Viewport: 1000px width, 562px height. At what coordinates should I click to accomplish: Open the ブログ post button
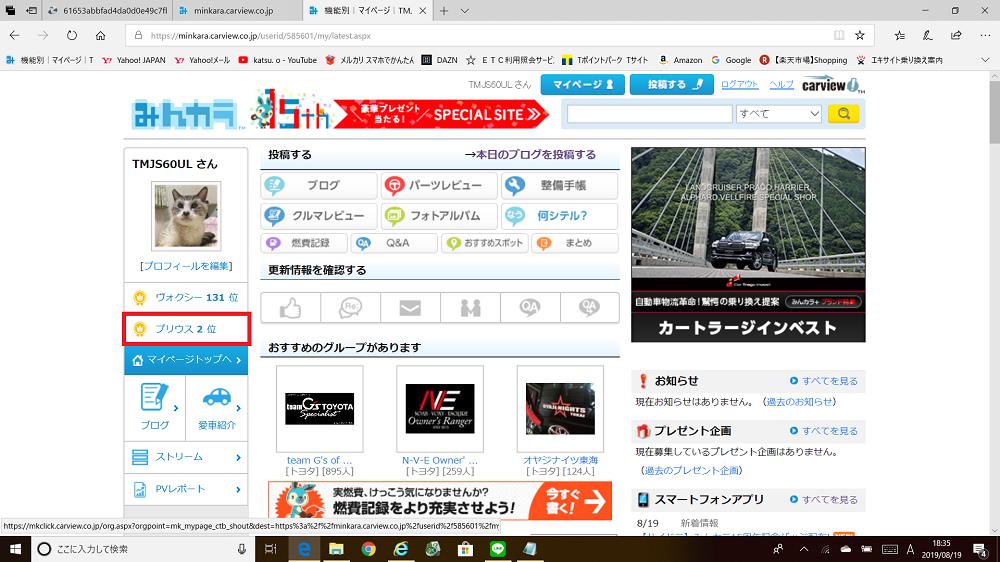[x=319, y=186]
